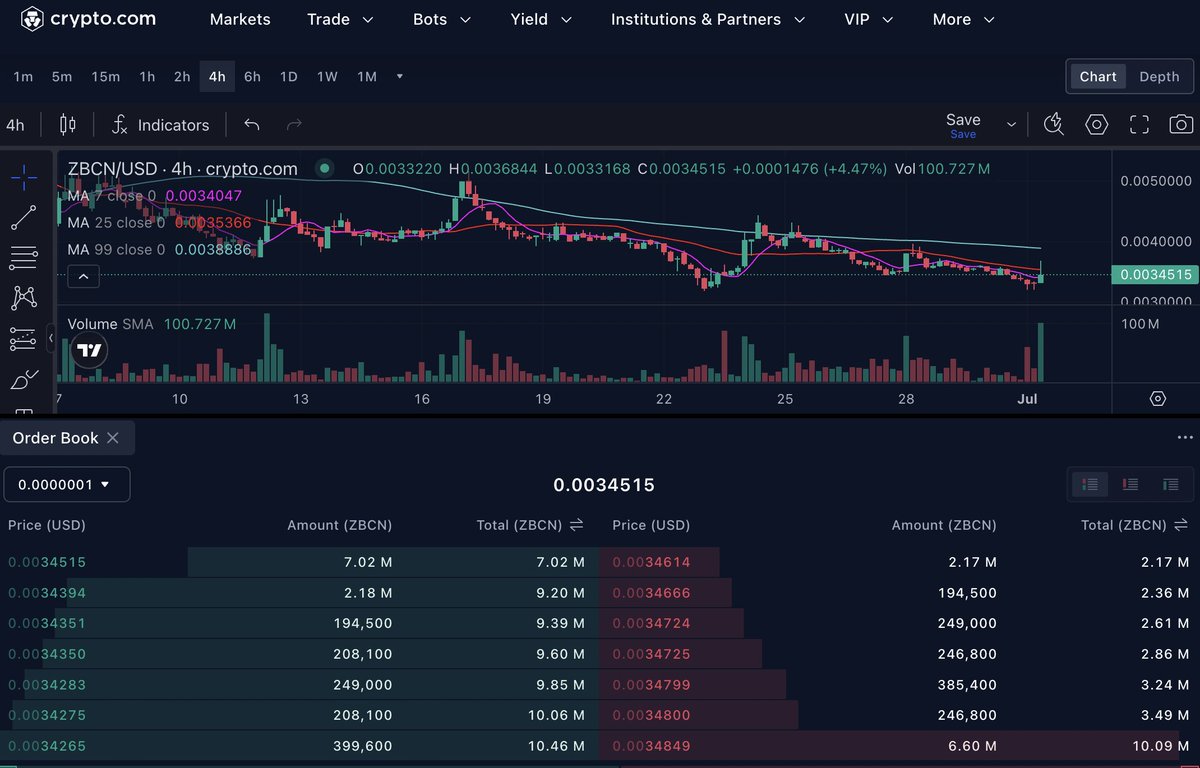Open the Save layout dropdown arrow
Screen dimensions: 1200x768
point(1011,124)
